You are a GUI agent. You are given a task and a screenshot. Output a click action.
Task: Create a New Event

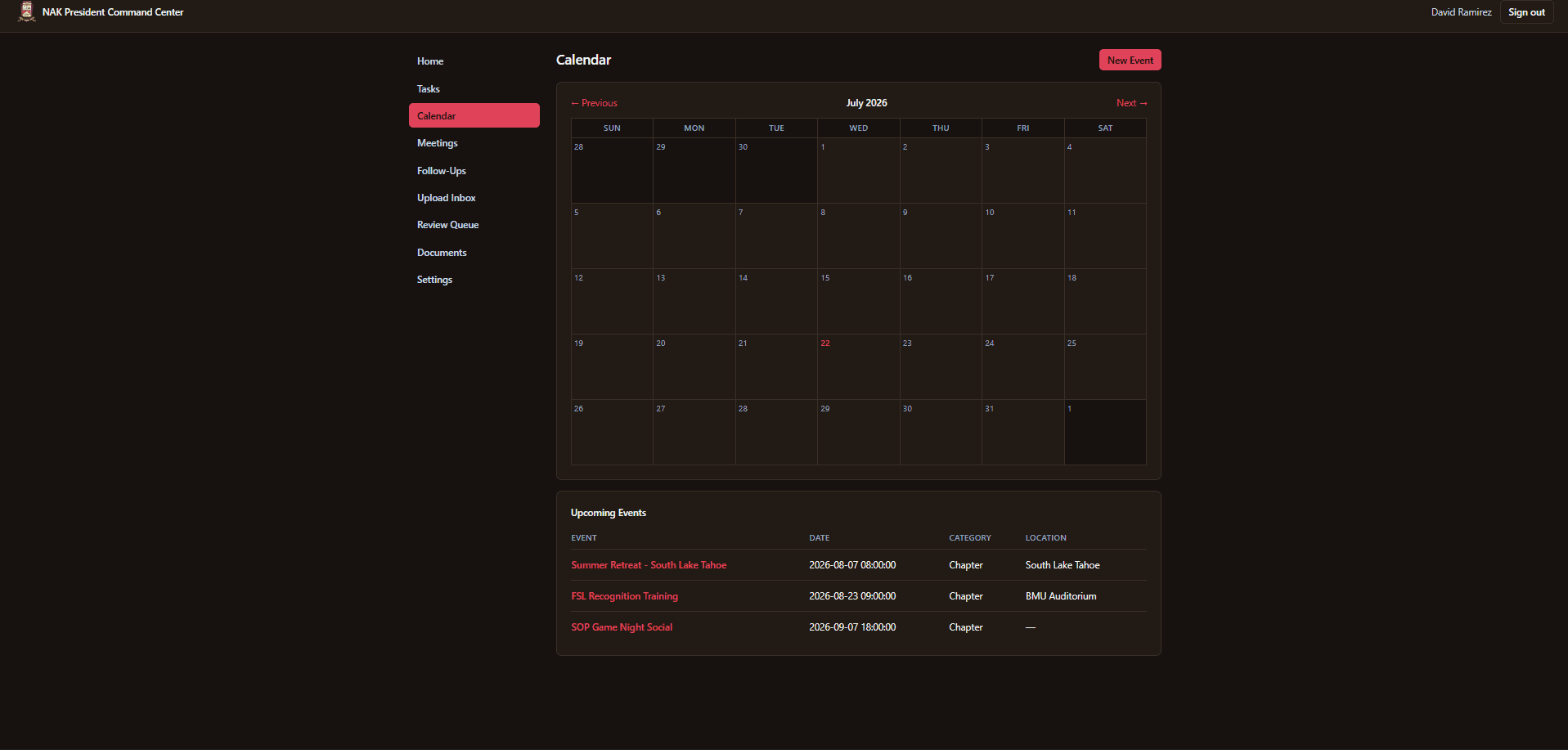(x=1130, y=60)
